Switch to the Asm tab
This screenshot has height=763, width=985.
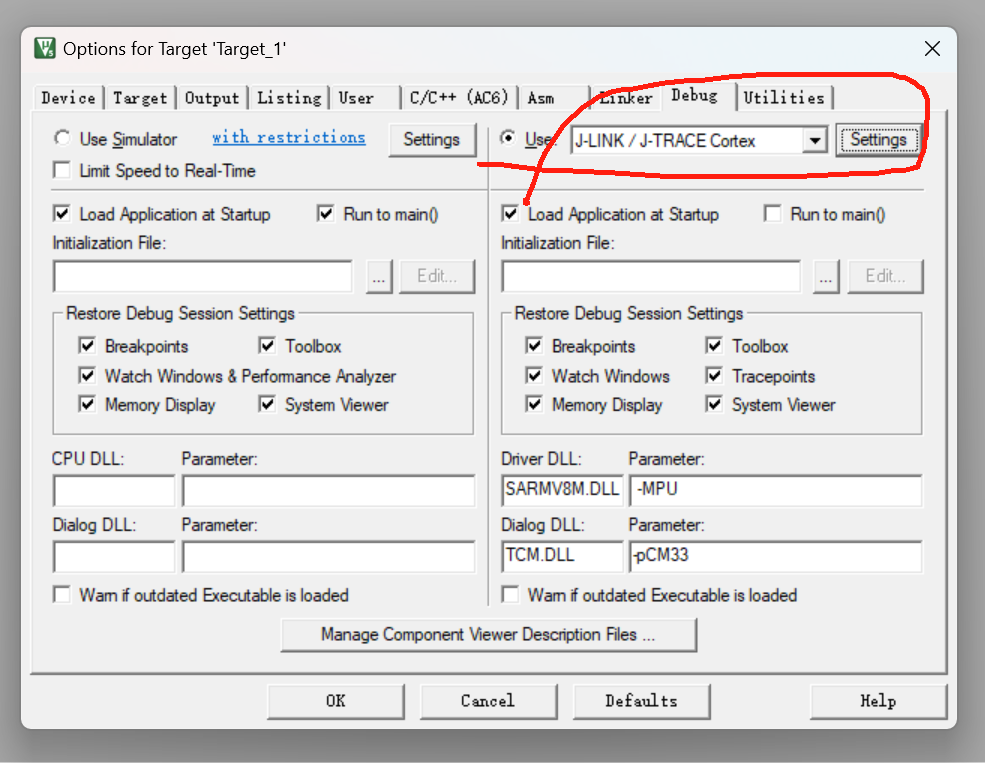[553, 98]
